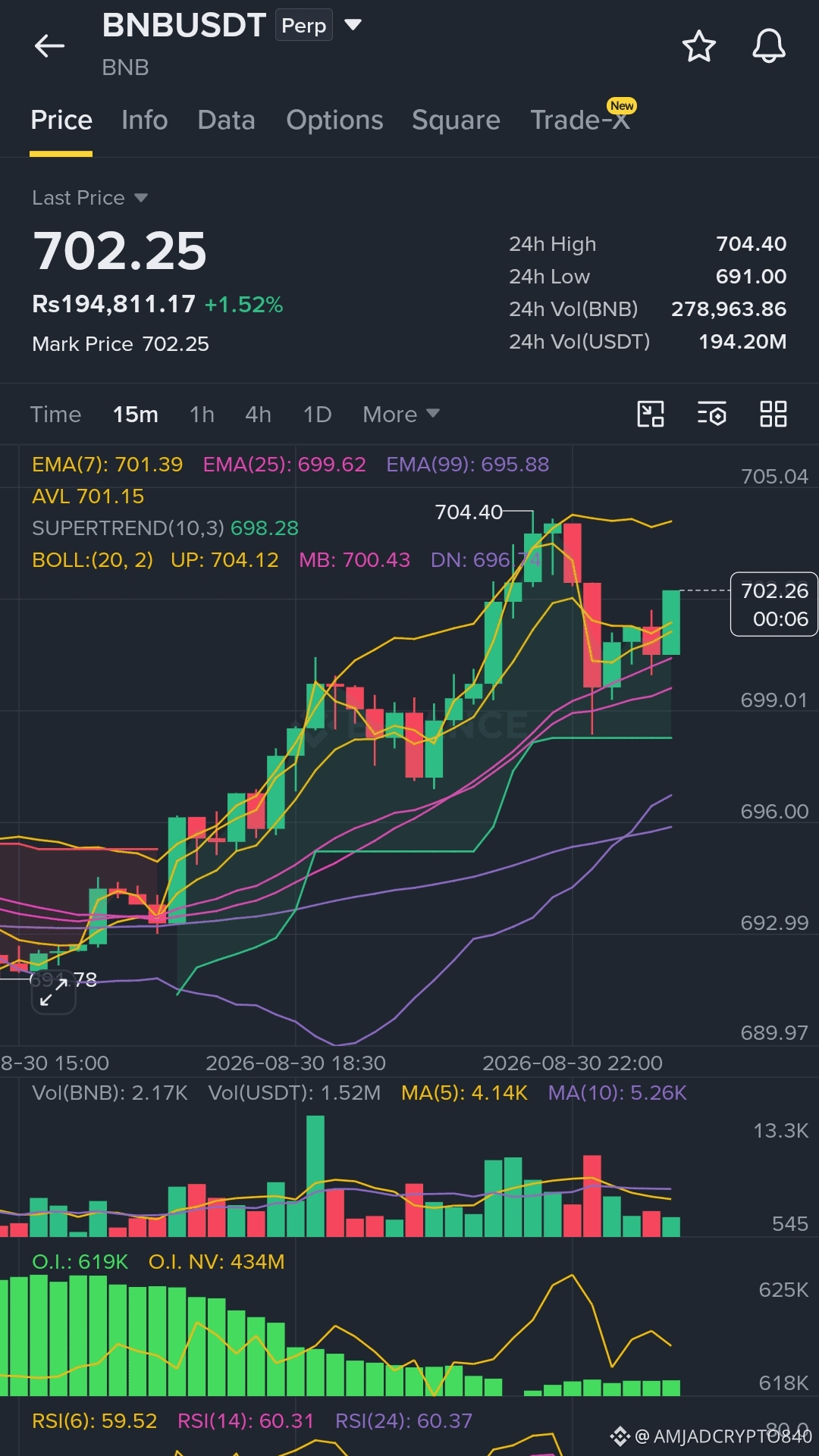
Task: Tap the 2026-08-30 22:00 time axis label
Action: click(573, 1063)
